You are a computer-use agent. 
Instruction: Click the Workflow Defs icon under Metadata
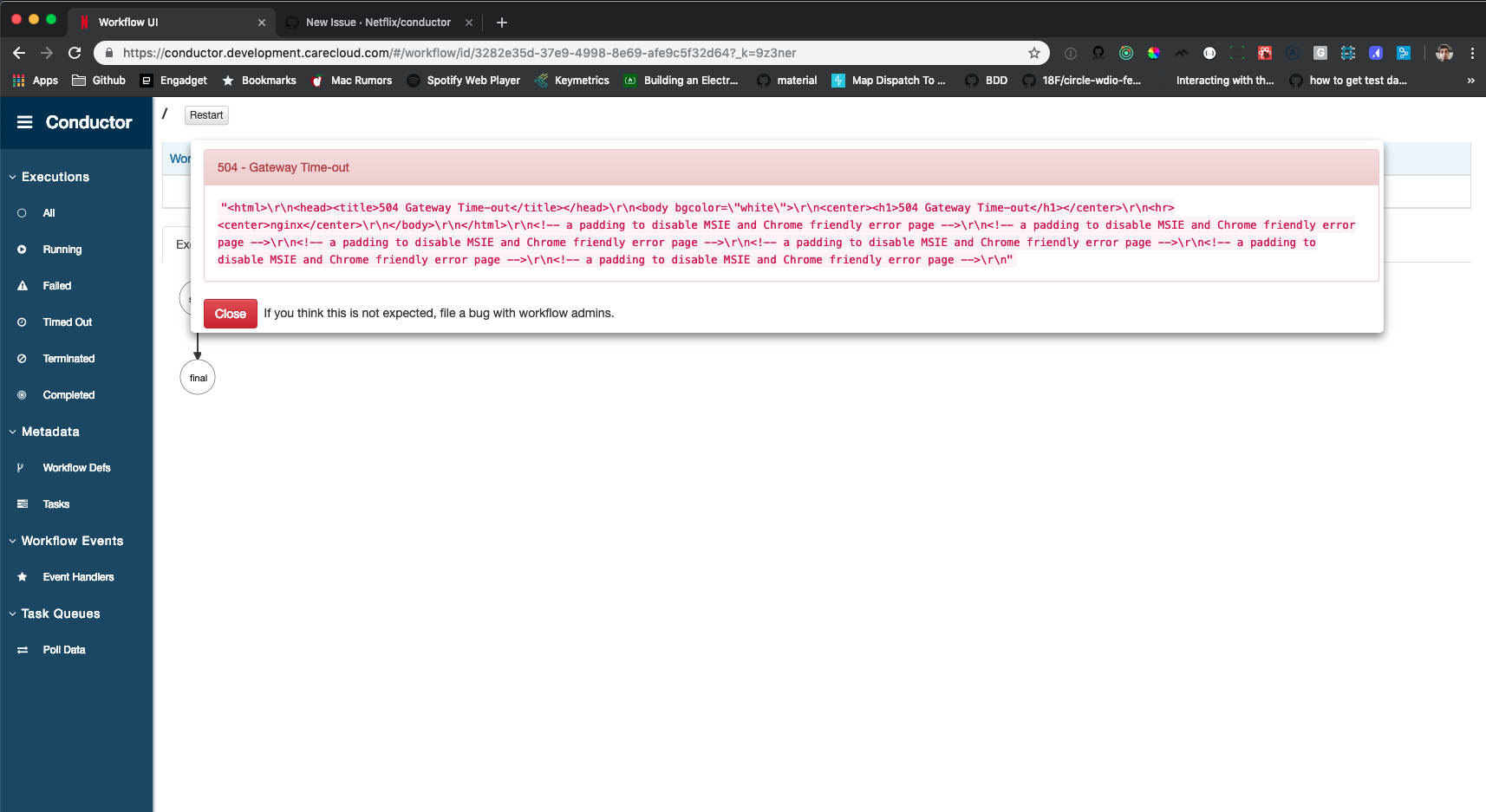(x=22, y=467)
